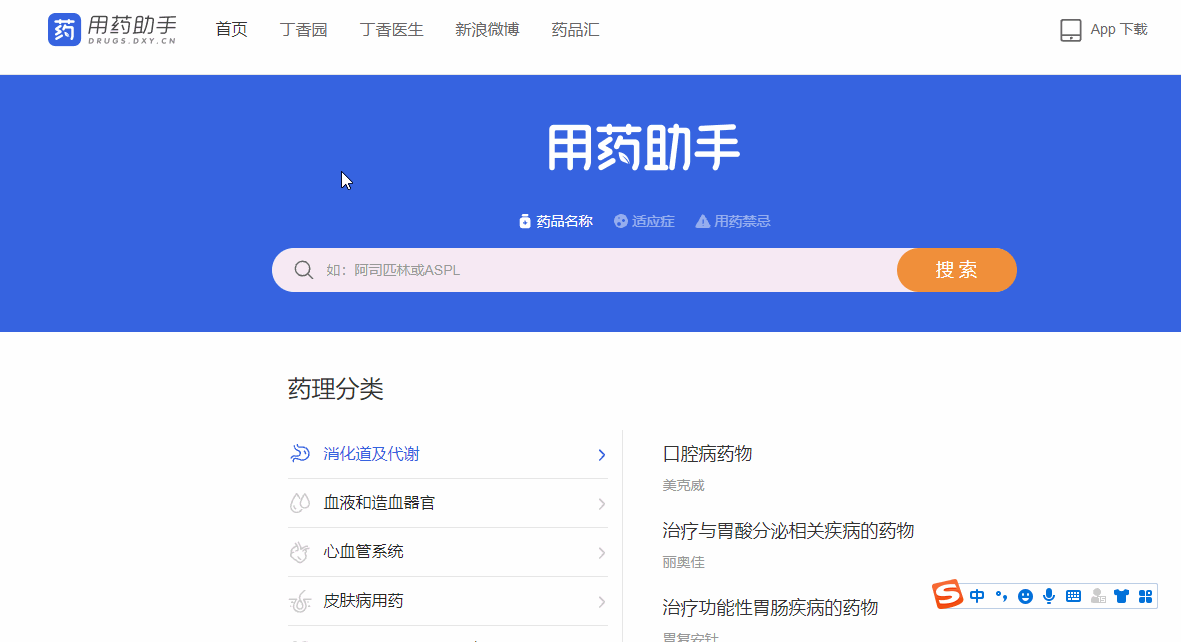This screenshot has width=1181, height=642.
Task: Open the 丁香园 menu item
Action: tap(303, 30)
